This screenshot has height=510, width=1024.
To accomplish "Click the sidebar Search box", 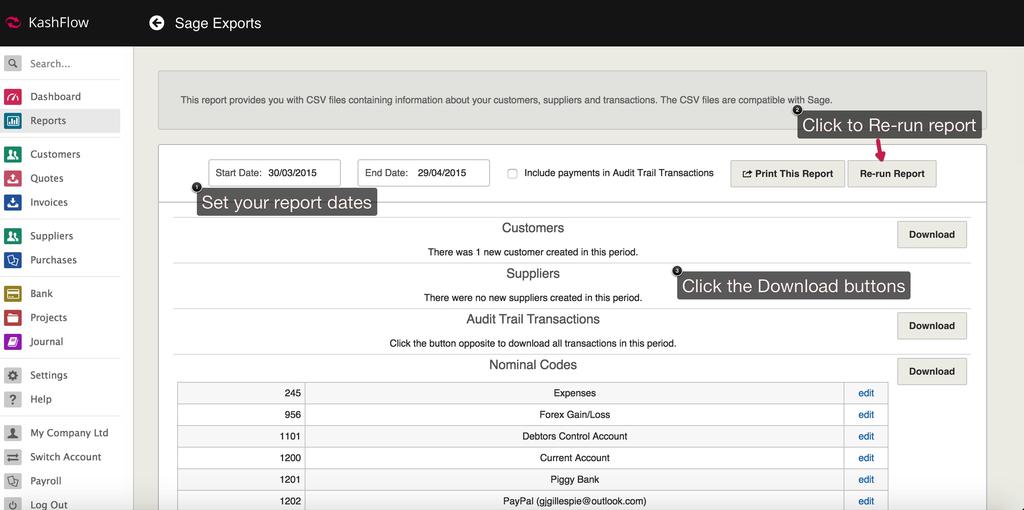I will [70, 64].
